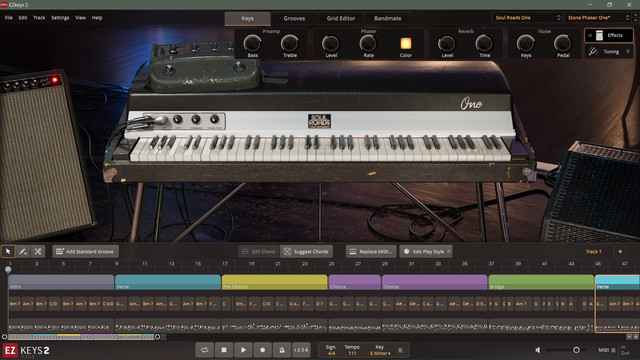Click the Replace MIDI button
This screenshot has width=640, height=360.
[371, 251]
